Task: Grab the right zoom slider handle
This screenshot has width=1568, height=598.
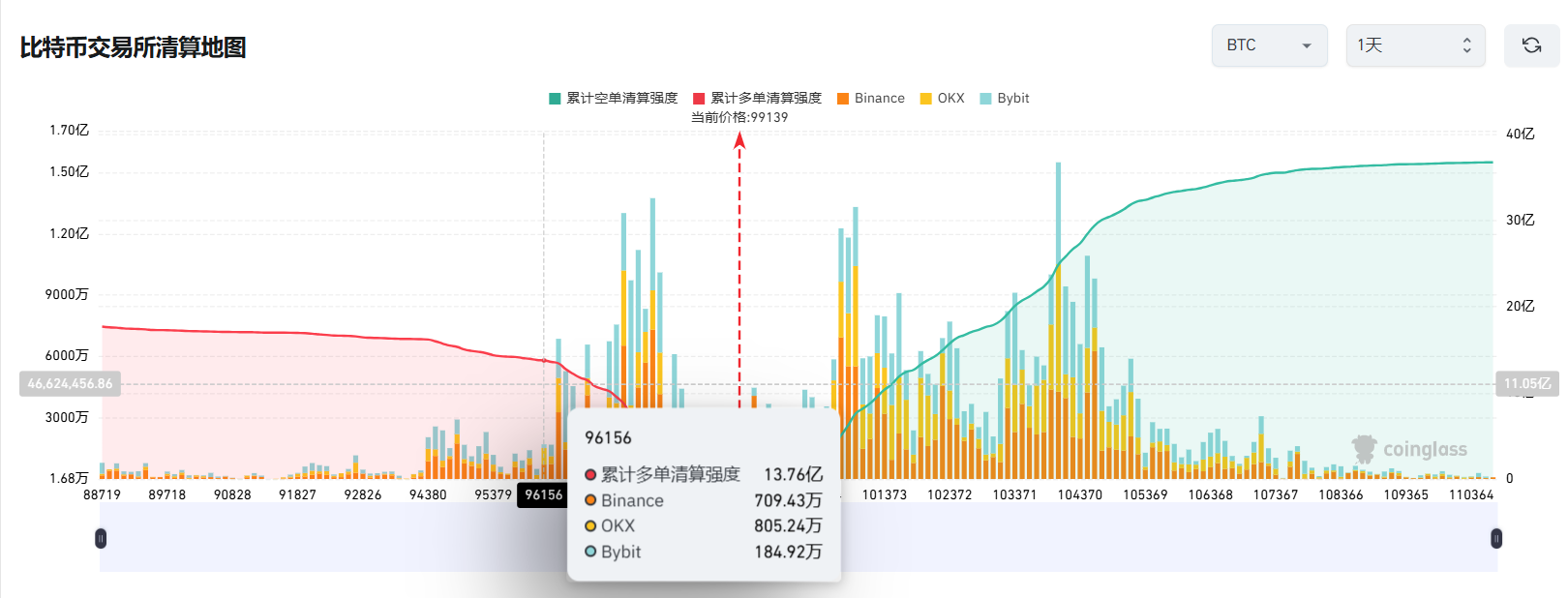Action: click(x=1496, y=538)
